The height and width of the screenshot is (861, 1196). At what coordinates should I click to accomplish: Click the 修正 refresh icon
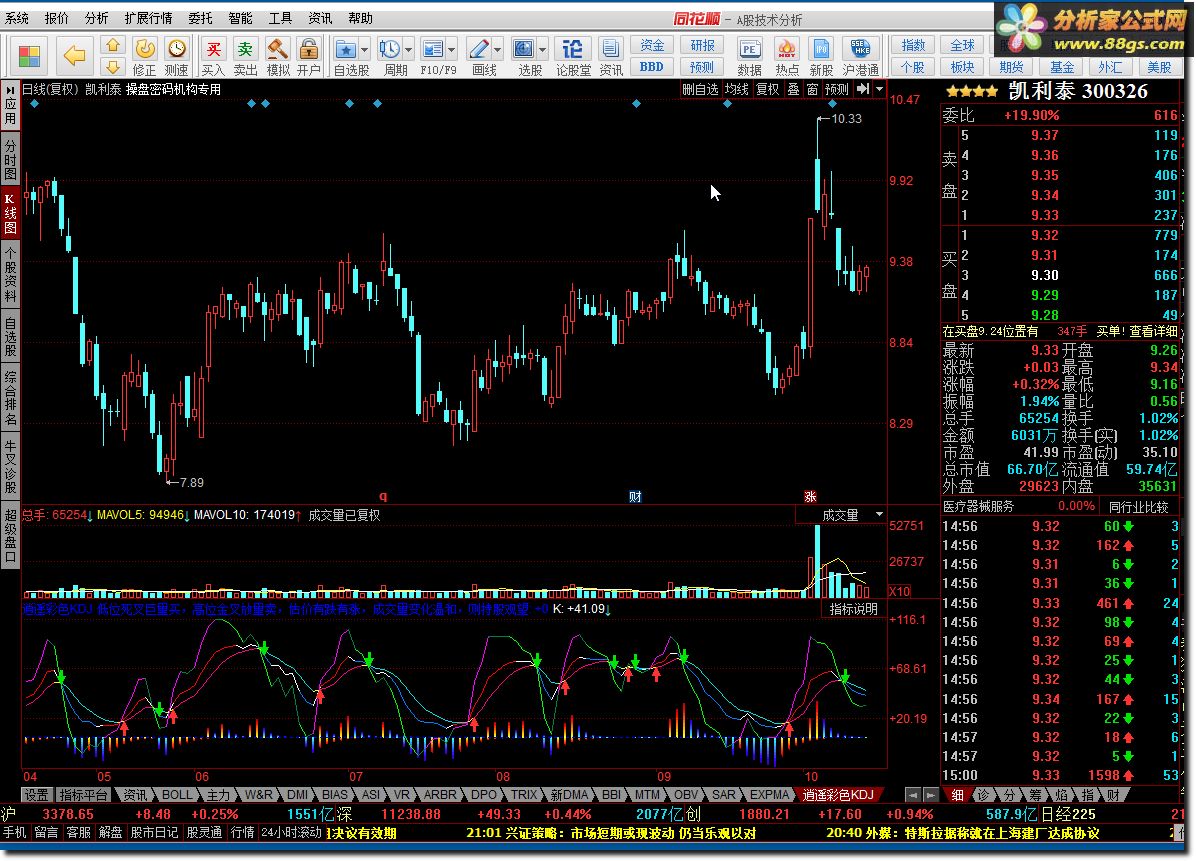[144, 50]
